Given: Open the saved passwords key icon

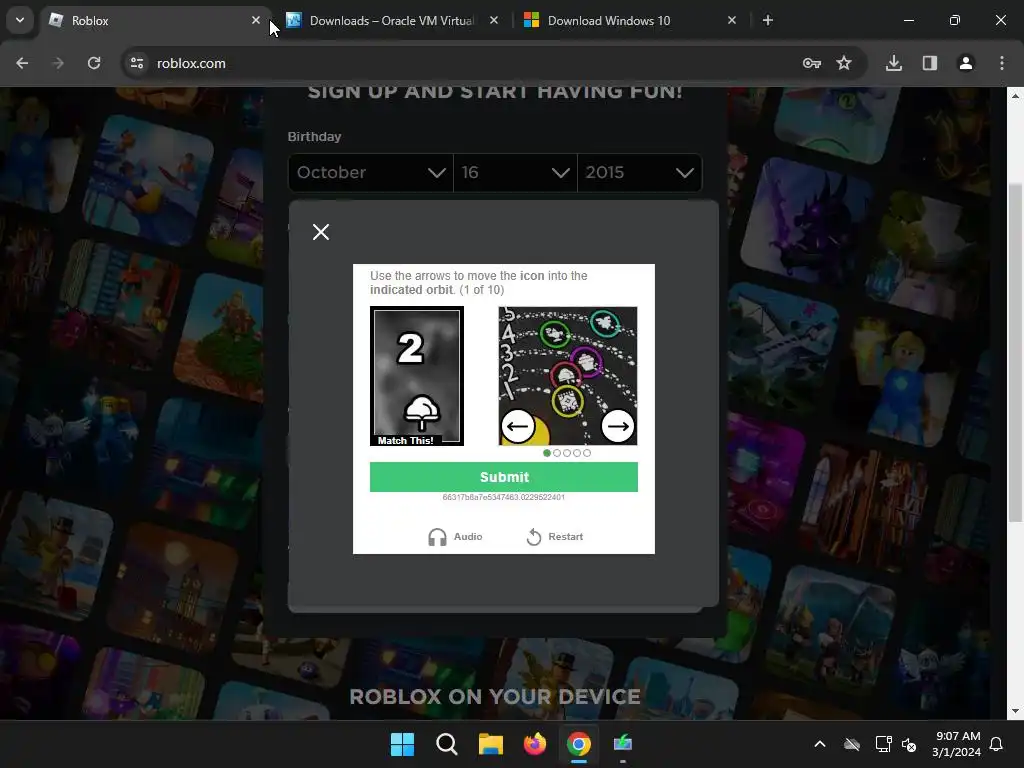Looking at the screenshot, I should pos(812,63).
